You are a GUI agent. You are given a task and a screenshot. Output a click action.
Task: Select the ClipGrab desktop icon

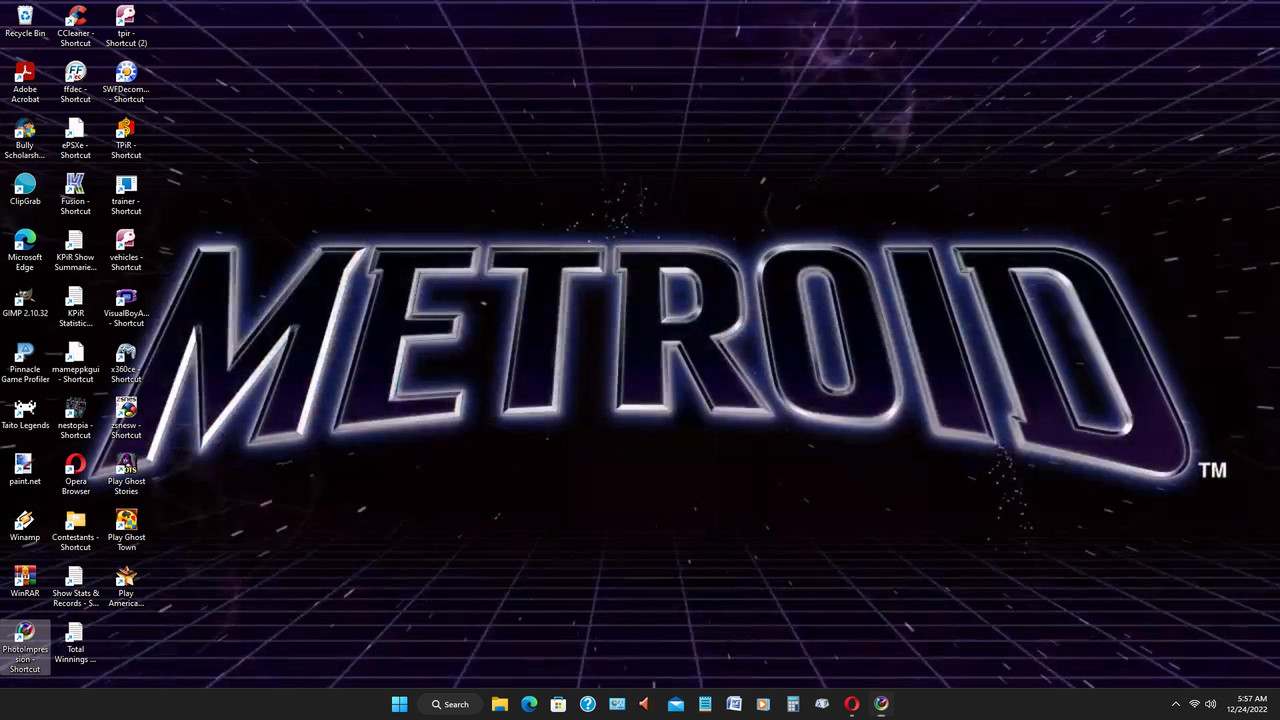pos(25,190)
